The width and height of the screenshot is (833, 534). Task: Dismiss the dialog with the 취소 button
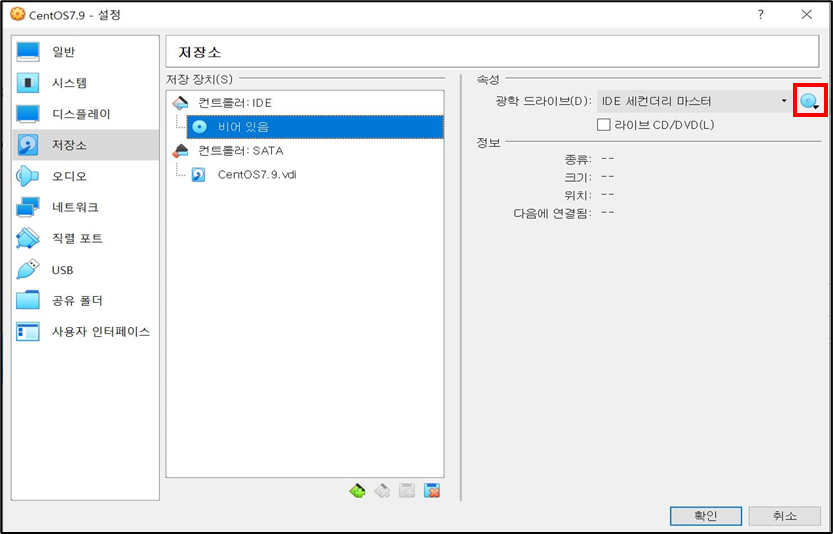coord(784,516)
